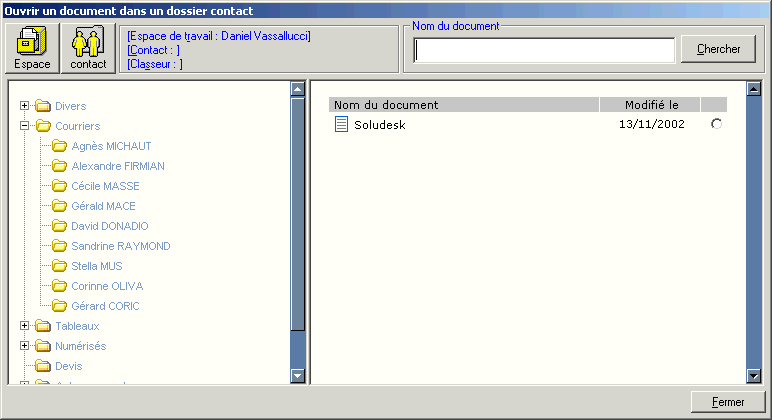Click the contact icon button
The image size is (772, 420).
pyautogui.click(x=88, y=48)
